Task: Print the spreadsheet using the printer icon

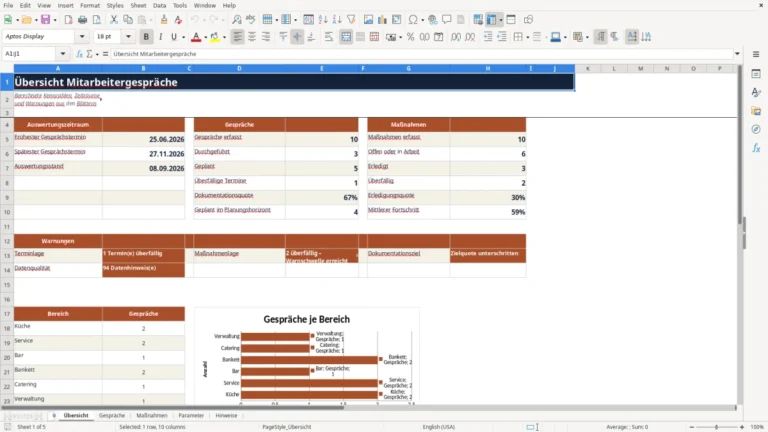Action: pos(82,20)
